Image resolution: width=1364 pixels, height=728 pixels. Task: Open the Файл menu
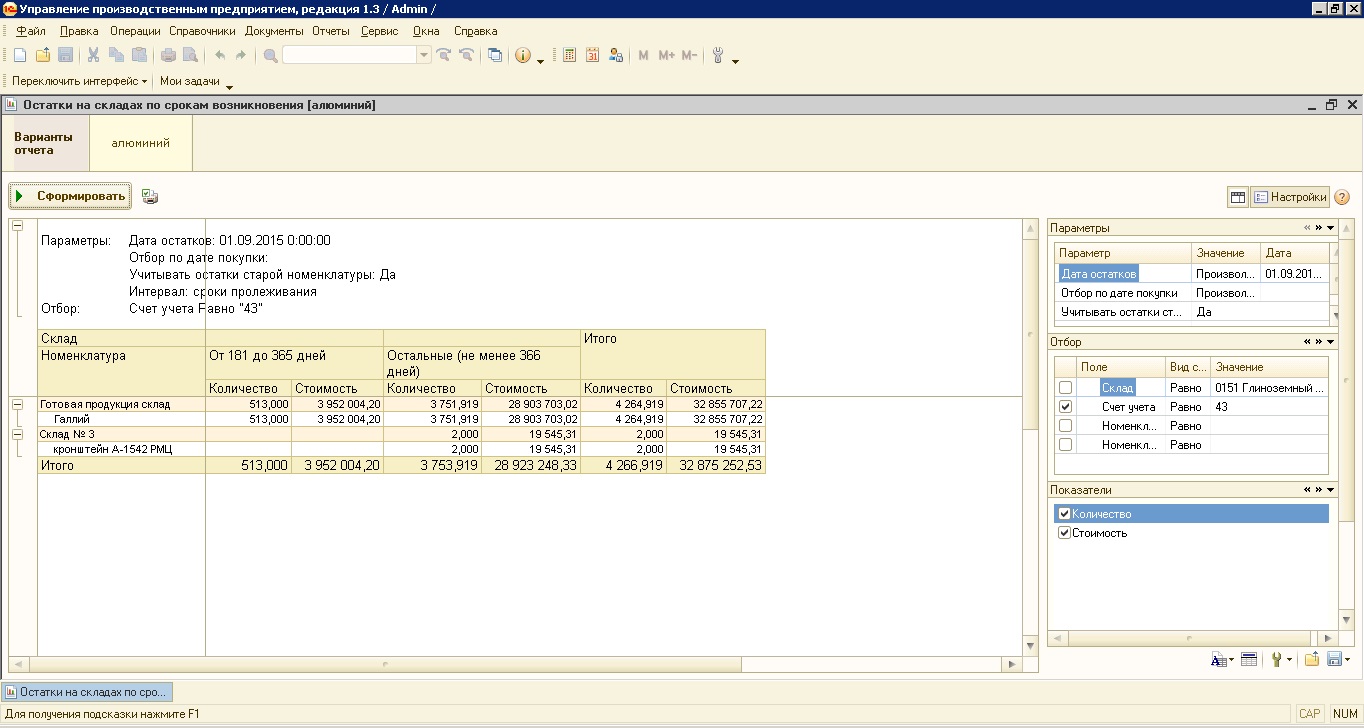coord(31,31)
